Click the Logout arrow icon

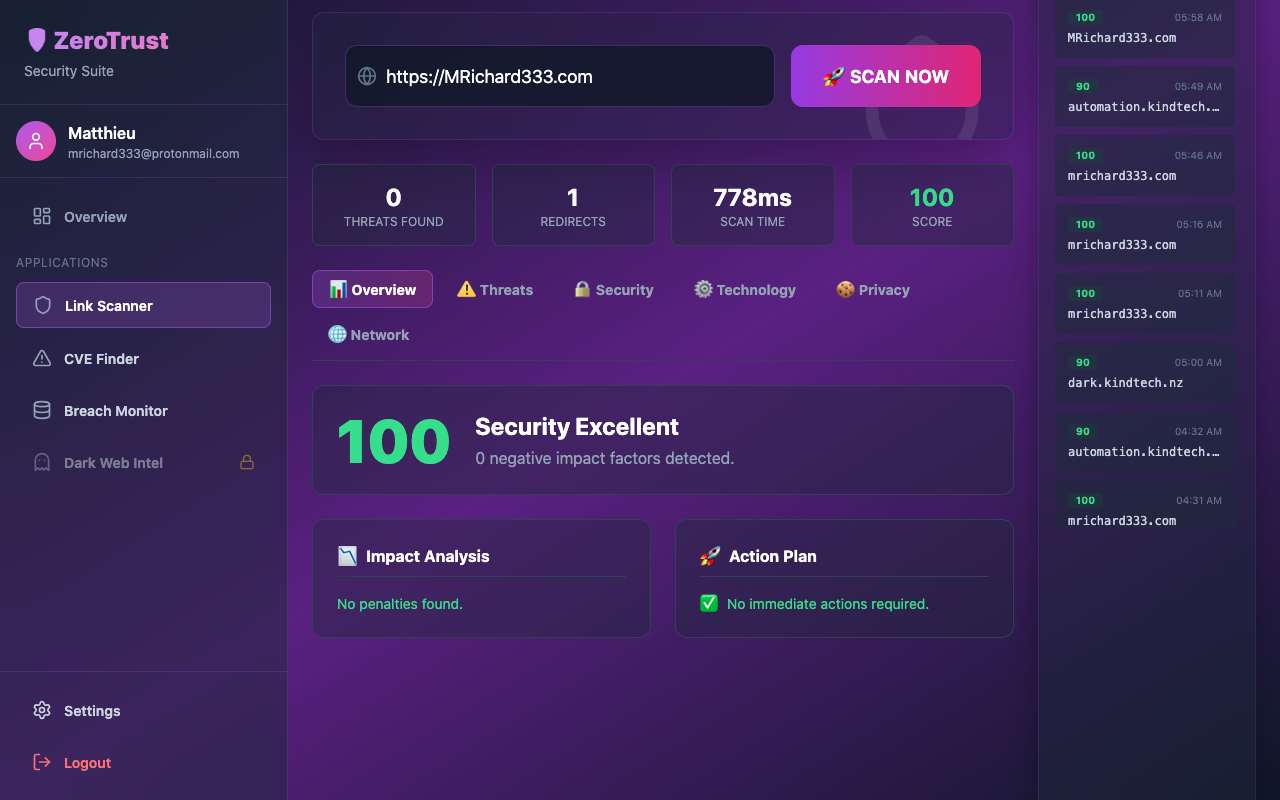click(42, 763)
